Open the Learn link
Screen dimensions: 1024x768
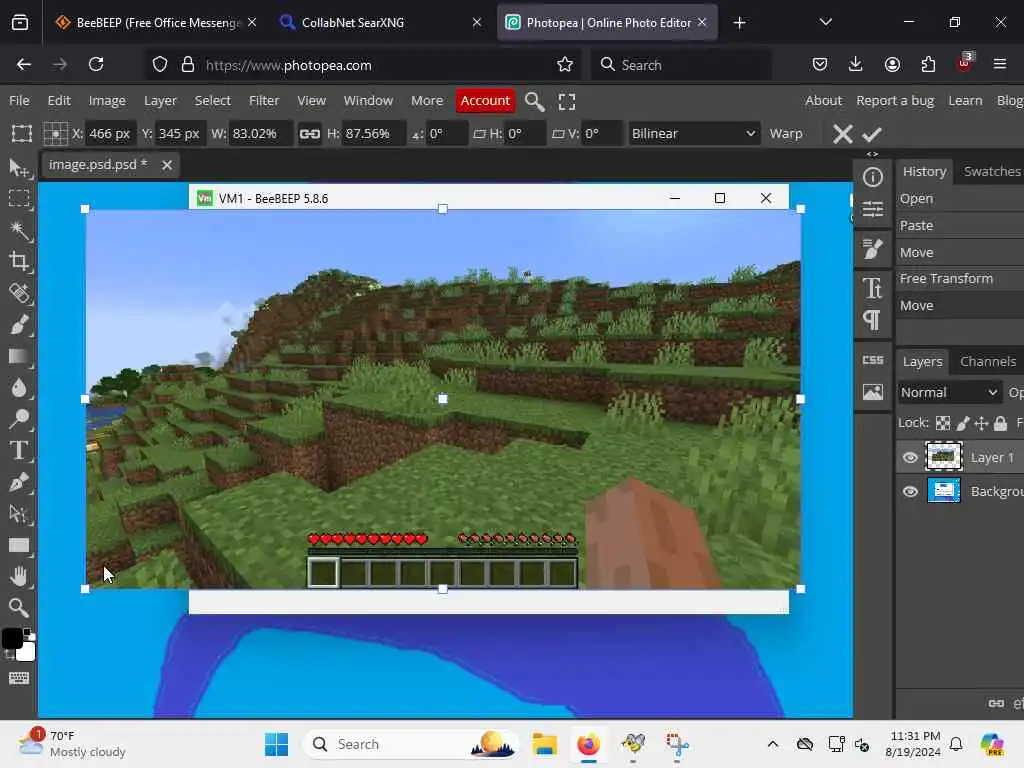coord(965,101)
